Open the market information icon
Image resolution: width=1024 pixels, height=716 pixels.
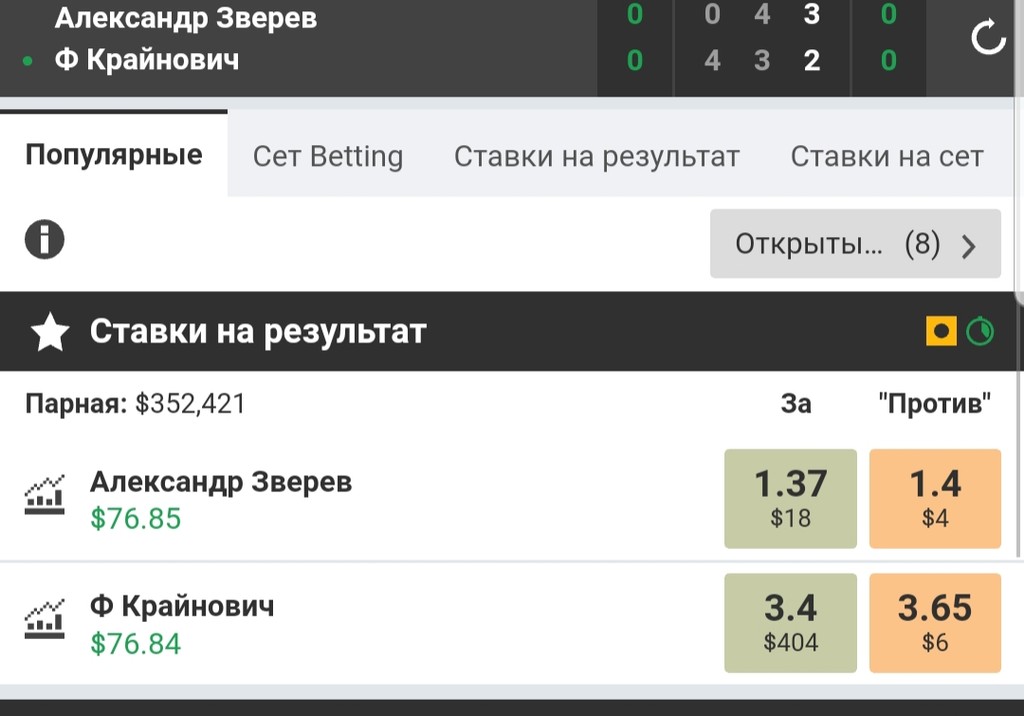point(44,241)
